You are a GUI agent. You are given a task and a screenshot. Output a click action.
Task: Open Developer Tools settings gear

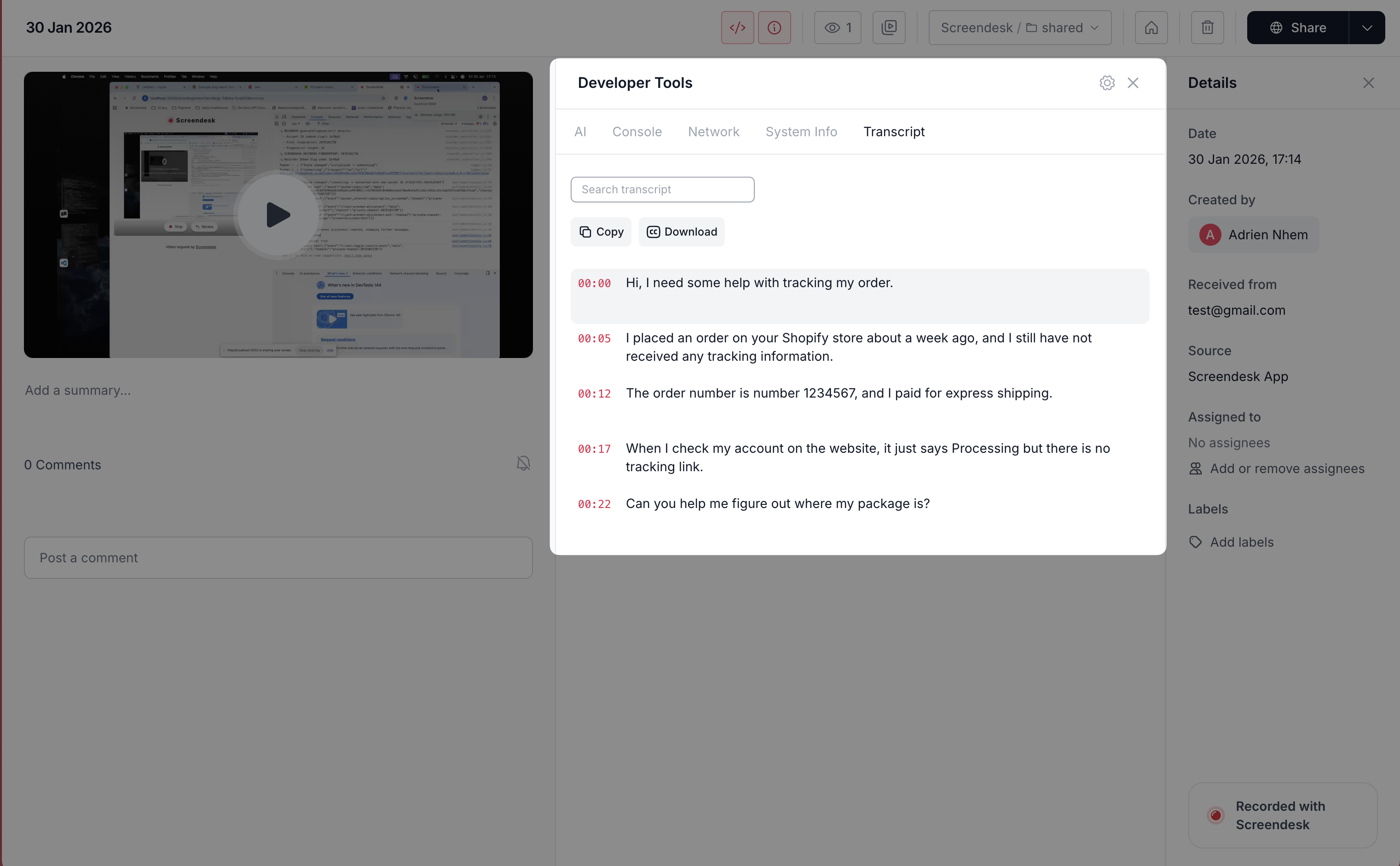tap(1107, 83)
